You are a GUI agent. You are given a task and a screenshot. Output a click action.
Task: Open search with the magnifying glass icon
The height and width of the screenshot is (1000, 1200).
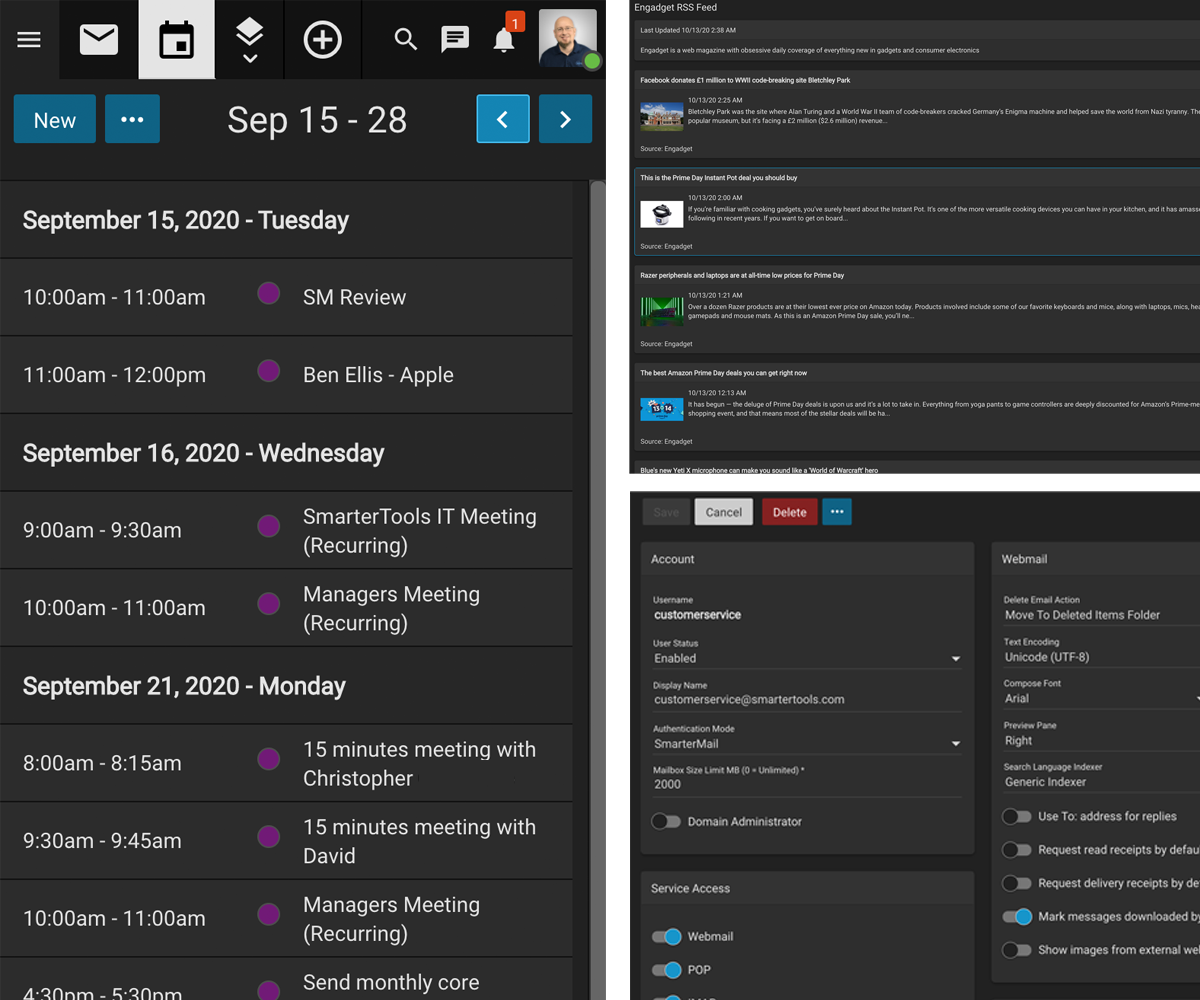coord(405,40)
